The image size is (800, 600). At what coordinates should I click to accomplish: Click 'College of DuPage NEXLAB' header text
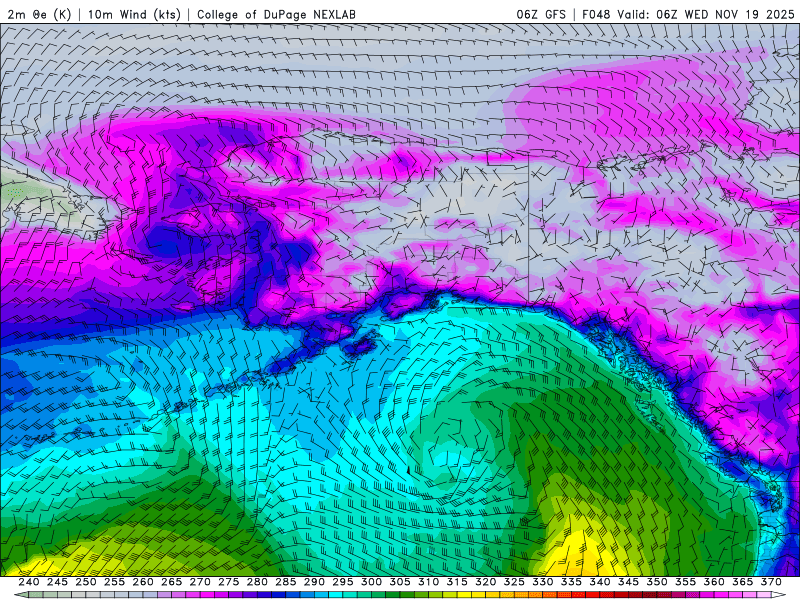tap(276, 14)
